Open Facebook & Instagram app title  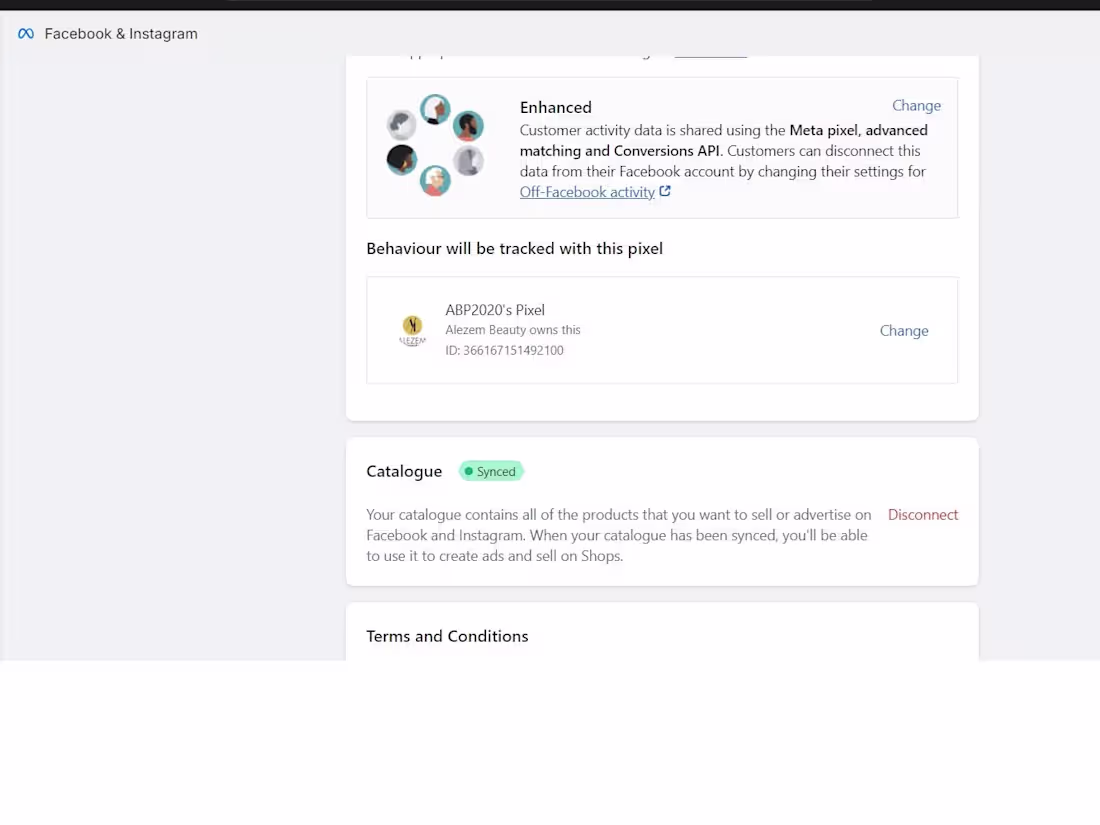tap(121, 34)
